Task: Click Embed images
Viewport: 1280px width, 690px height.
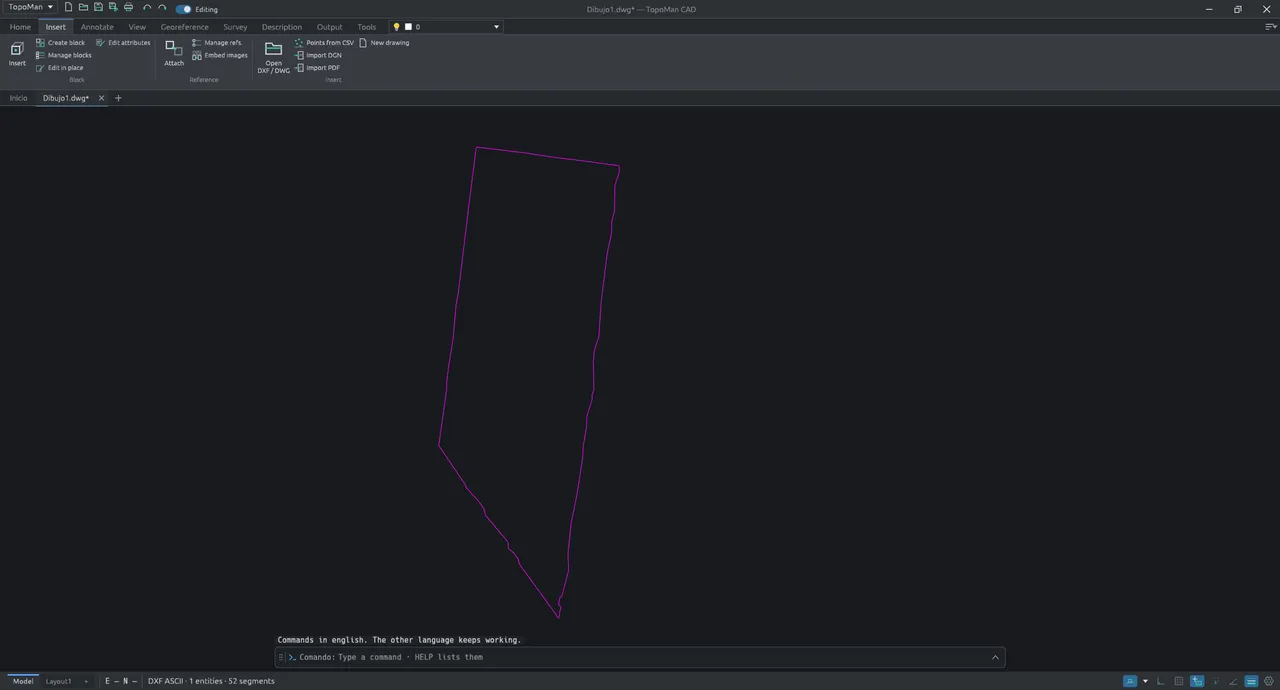Action: coord(219,55)
